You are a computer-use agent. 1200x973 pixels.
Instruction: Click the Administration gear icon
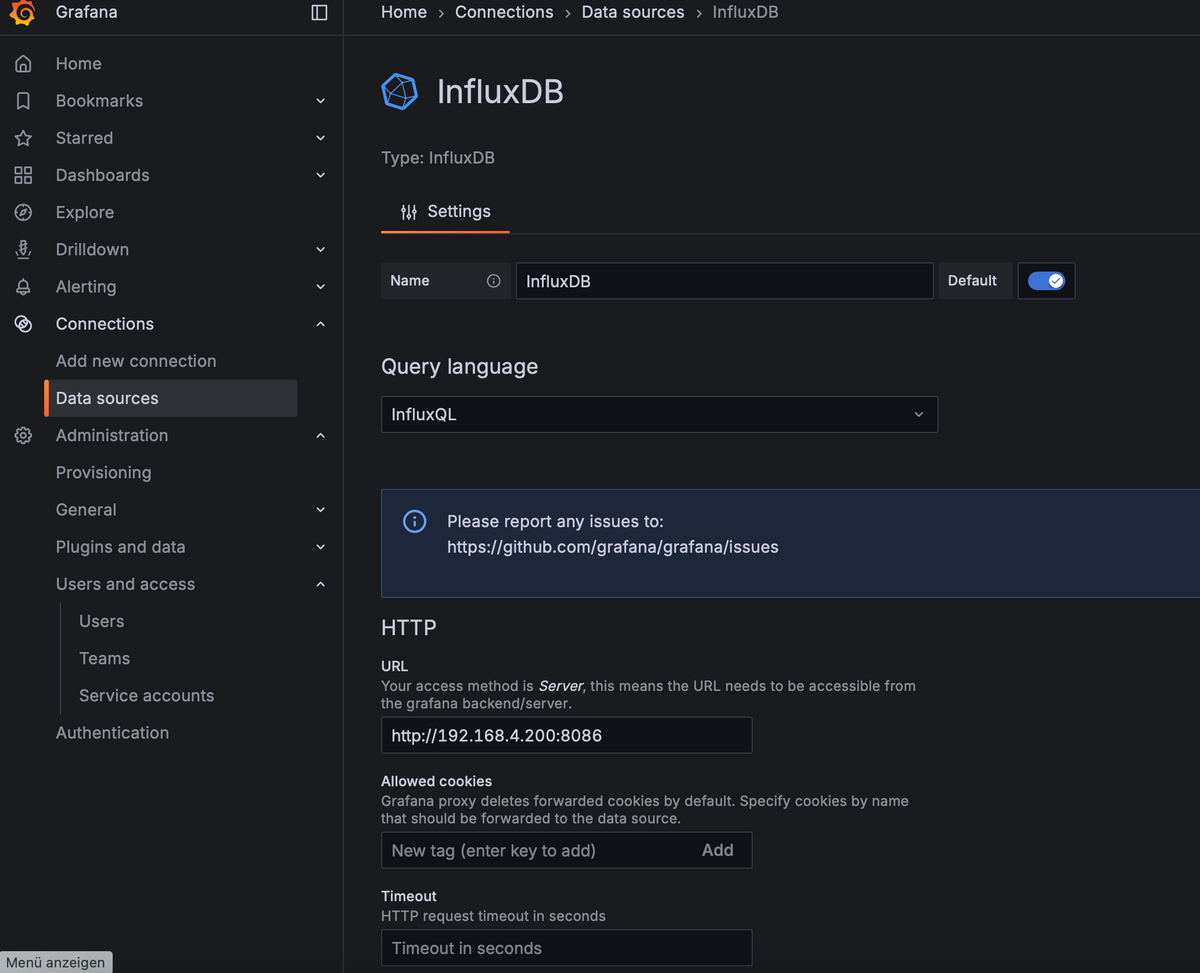(x=23, y=436)
